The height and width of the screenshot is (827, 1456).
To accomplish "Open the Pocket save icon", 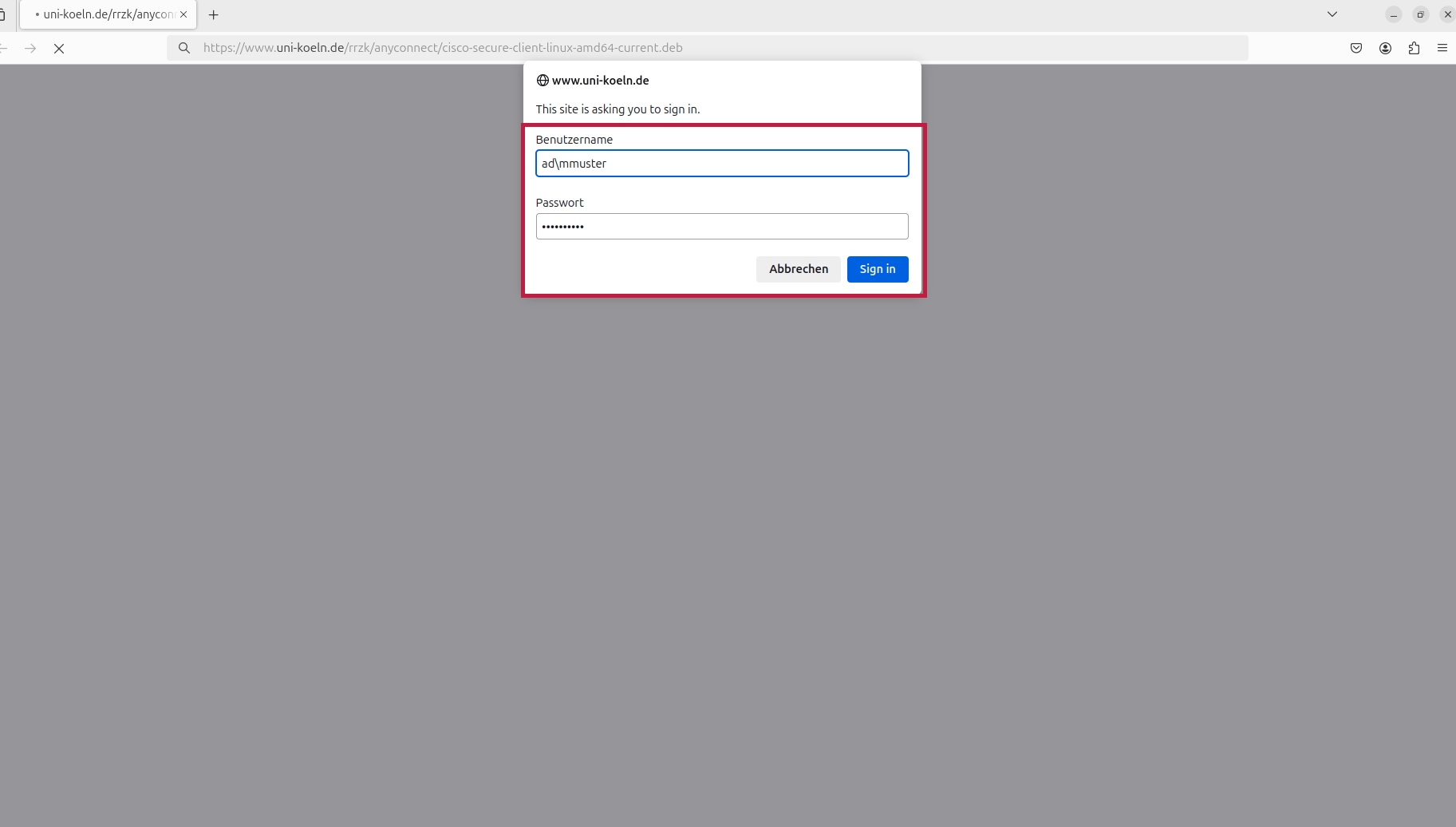I will [1356, 48].
